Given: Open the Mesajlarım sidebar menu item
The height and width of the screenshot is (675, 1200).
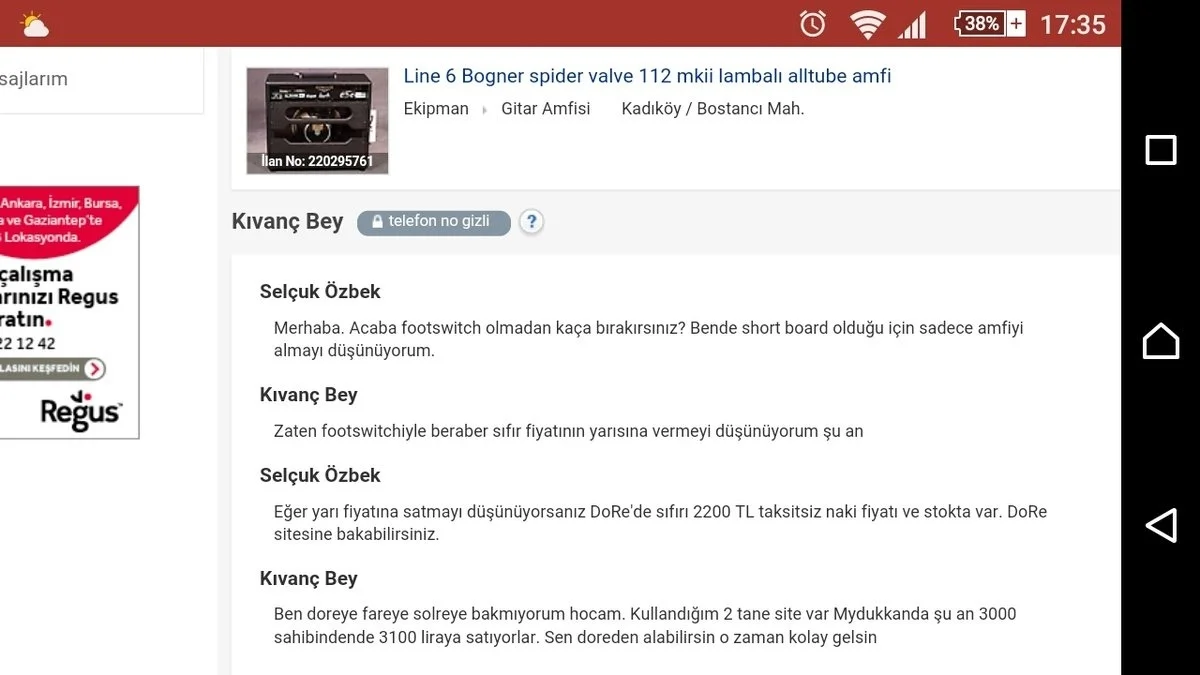Looking at the screenshot, I should [34, 79].
